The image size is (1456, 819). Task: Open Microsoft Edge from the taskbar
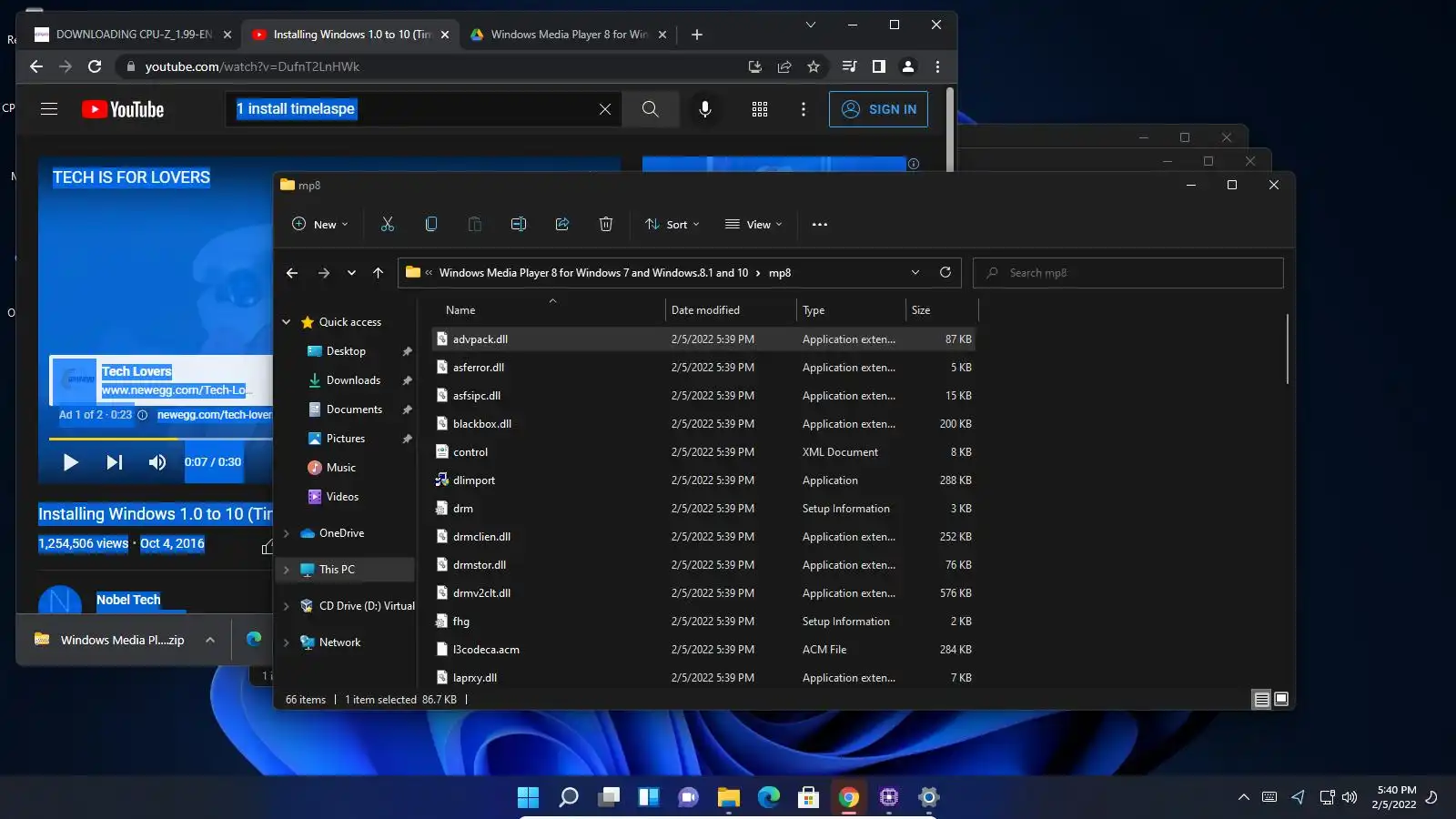[768, 797]
